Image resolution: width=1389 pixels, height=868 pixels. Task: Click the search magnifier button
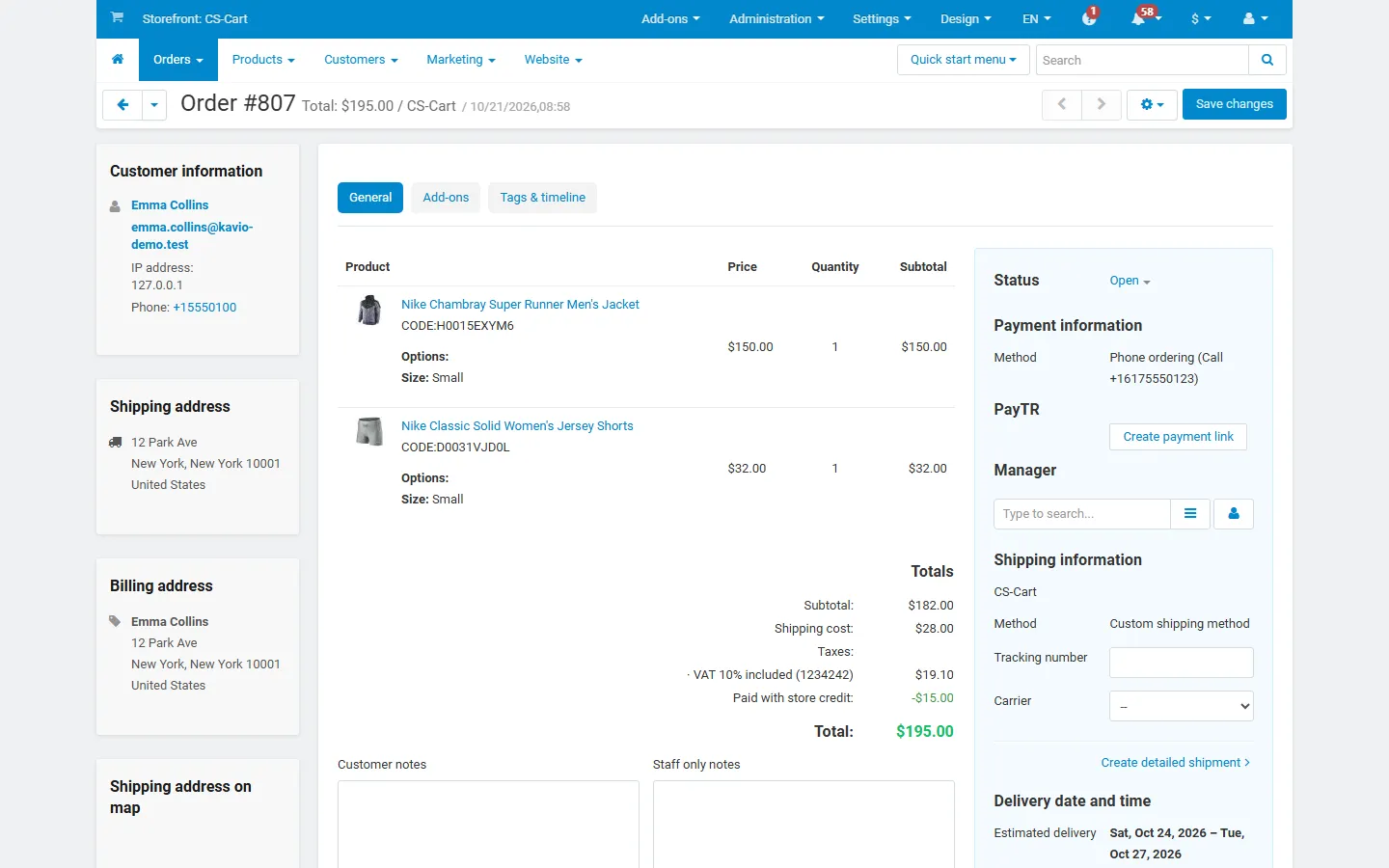[1267, 60]
